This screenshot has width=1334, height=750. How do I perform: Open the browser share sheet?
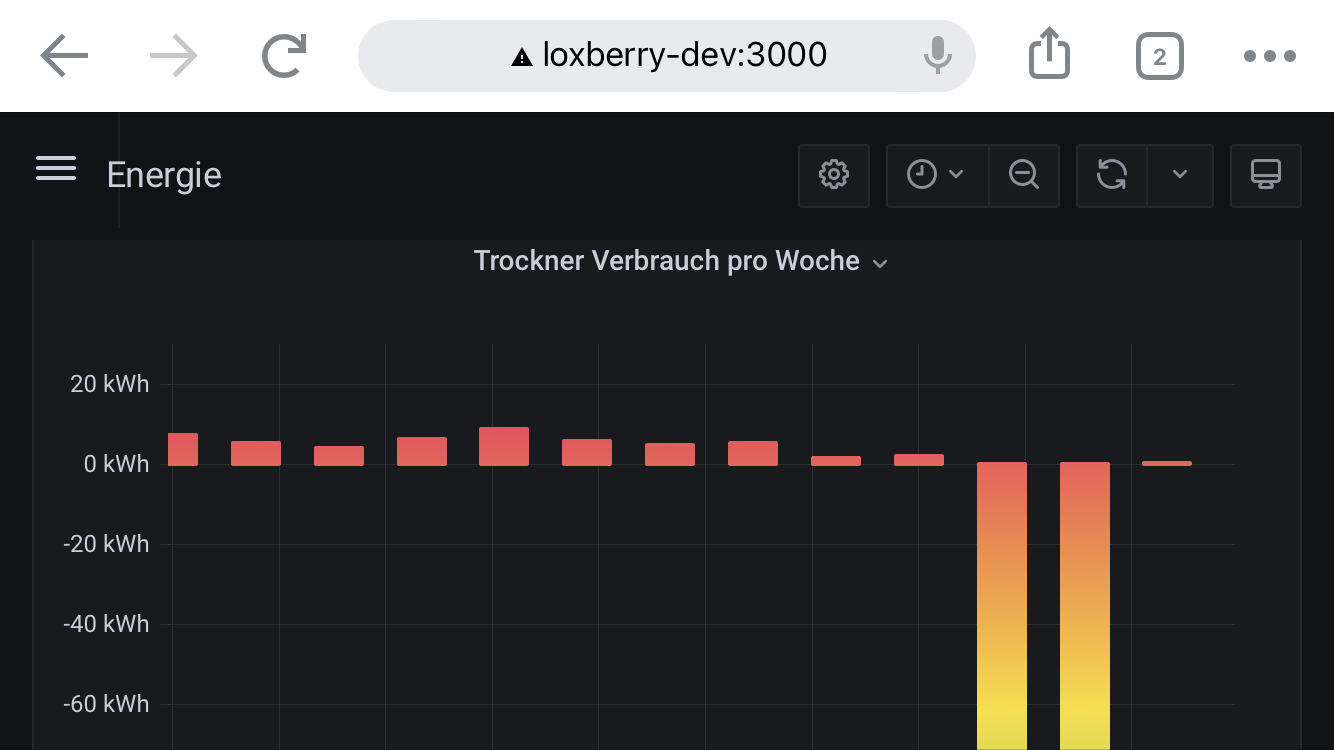pyautogui.click(x=1049, y=54)
